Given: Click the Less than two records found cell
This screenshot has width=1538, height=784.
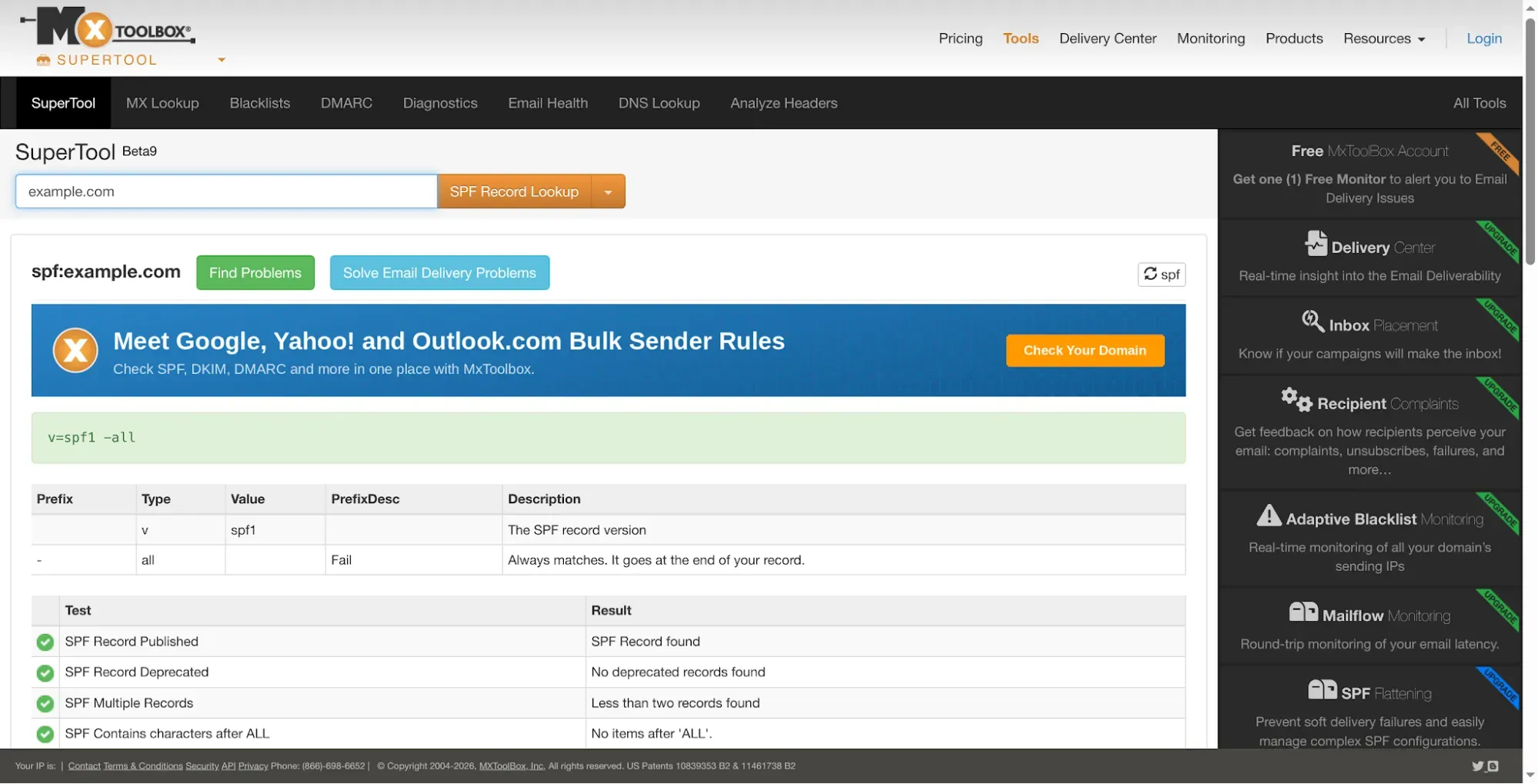Looking at the screenshot, I should (x=885, y=703).
